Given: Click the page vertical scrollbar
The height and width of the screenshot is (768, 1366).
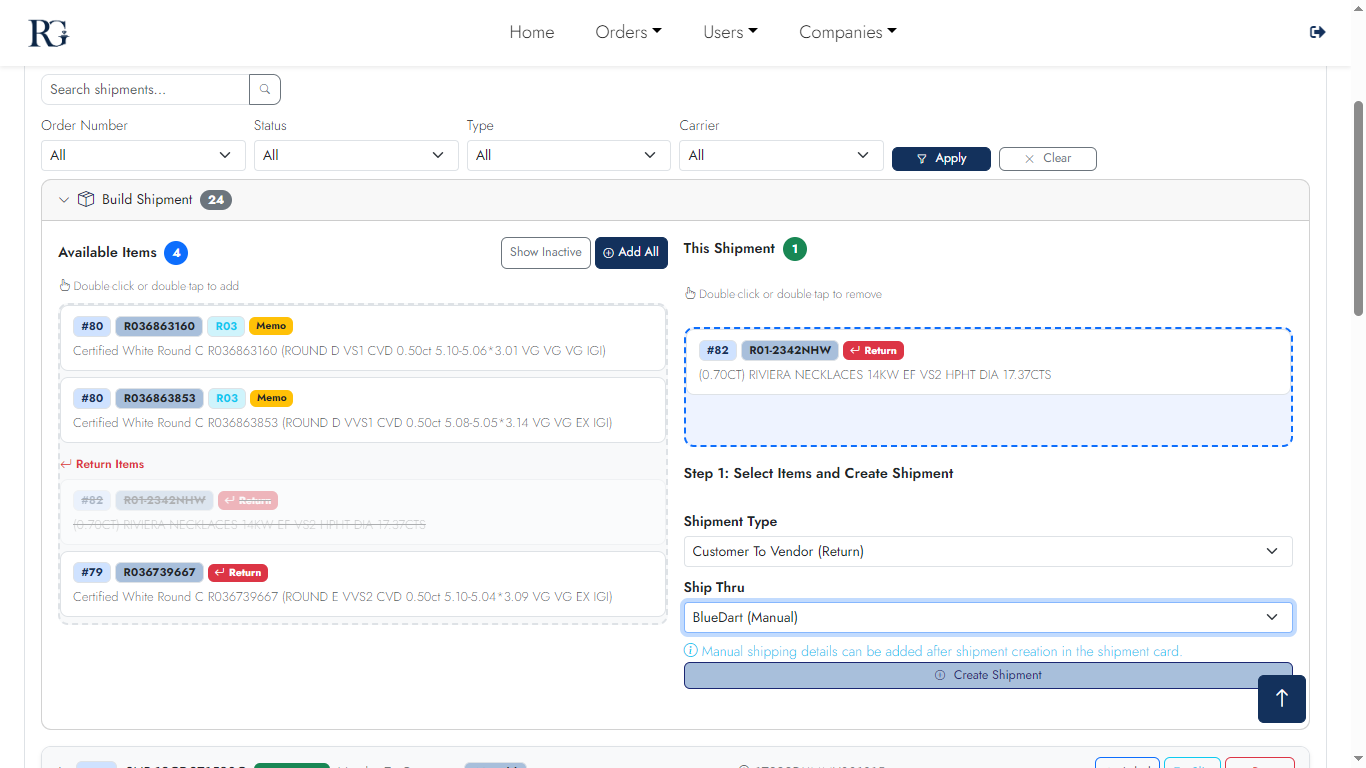Looking at the screenshot, I should [1358, 210].
